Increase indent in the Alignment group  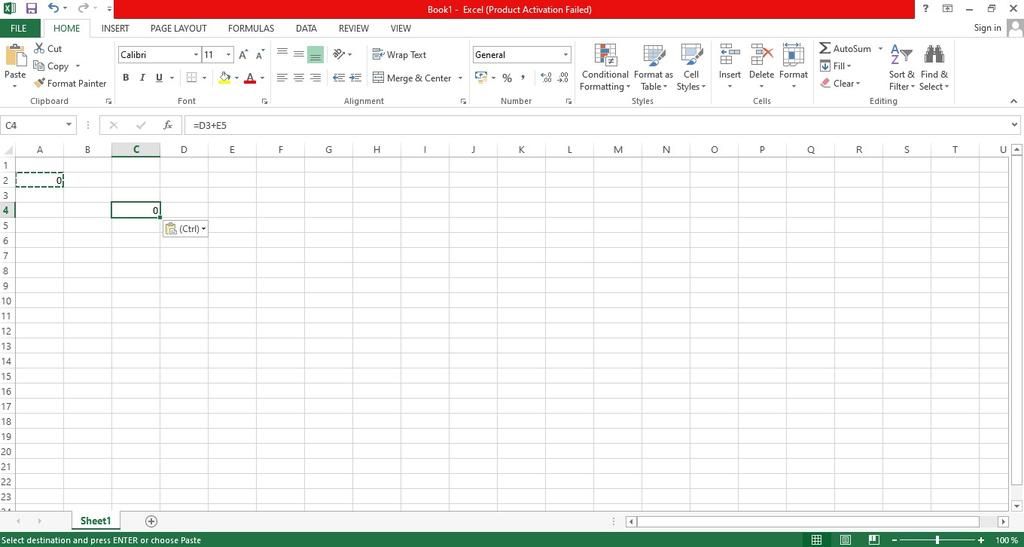(x=355, y=78)
